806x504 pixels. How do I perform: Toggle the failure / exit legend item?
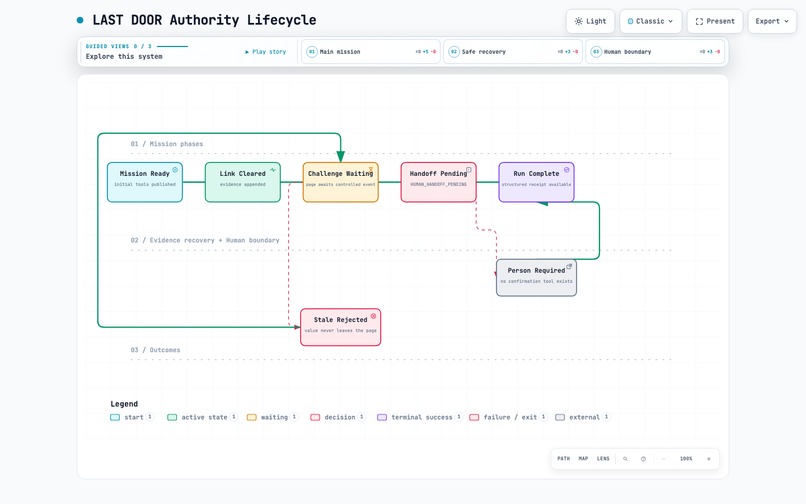(508, 417)
